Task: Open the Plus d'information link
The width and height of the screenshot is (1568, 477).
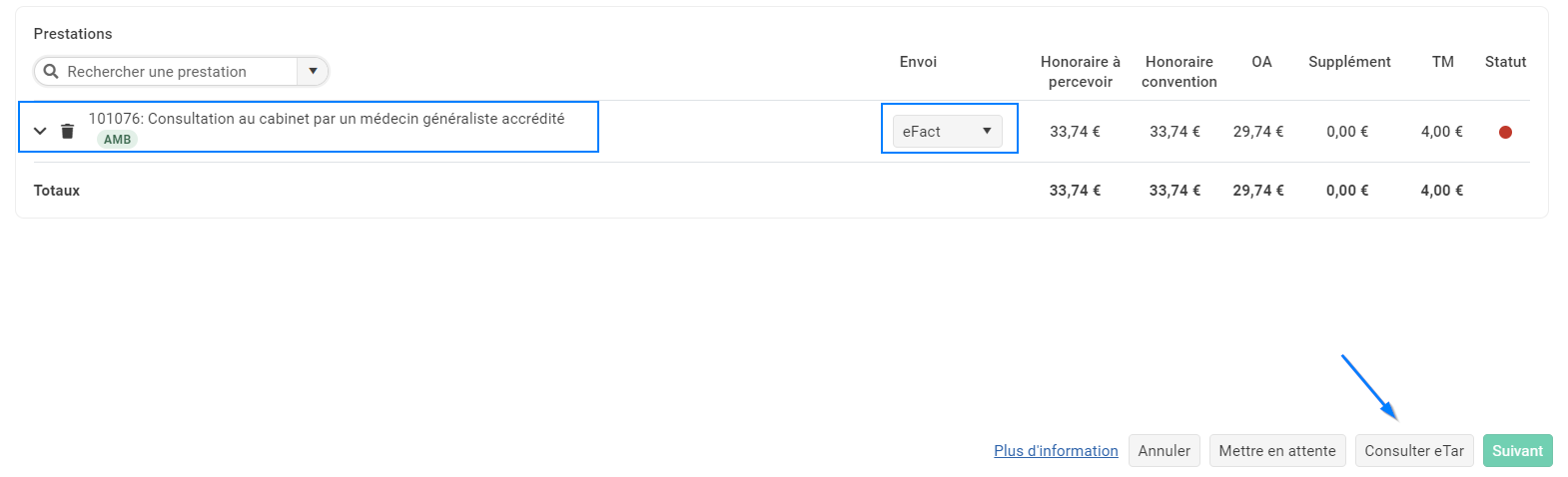Action: pyautogui.click(x=1056, y=451)
